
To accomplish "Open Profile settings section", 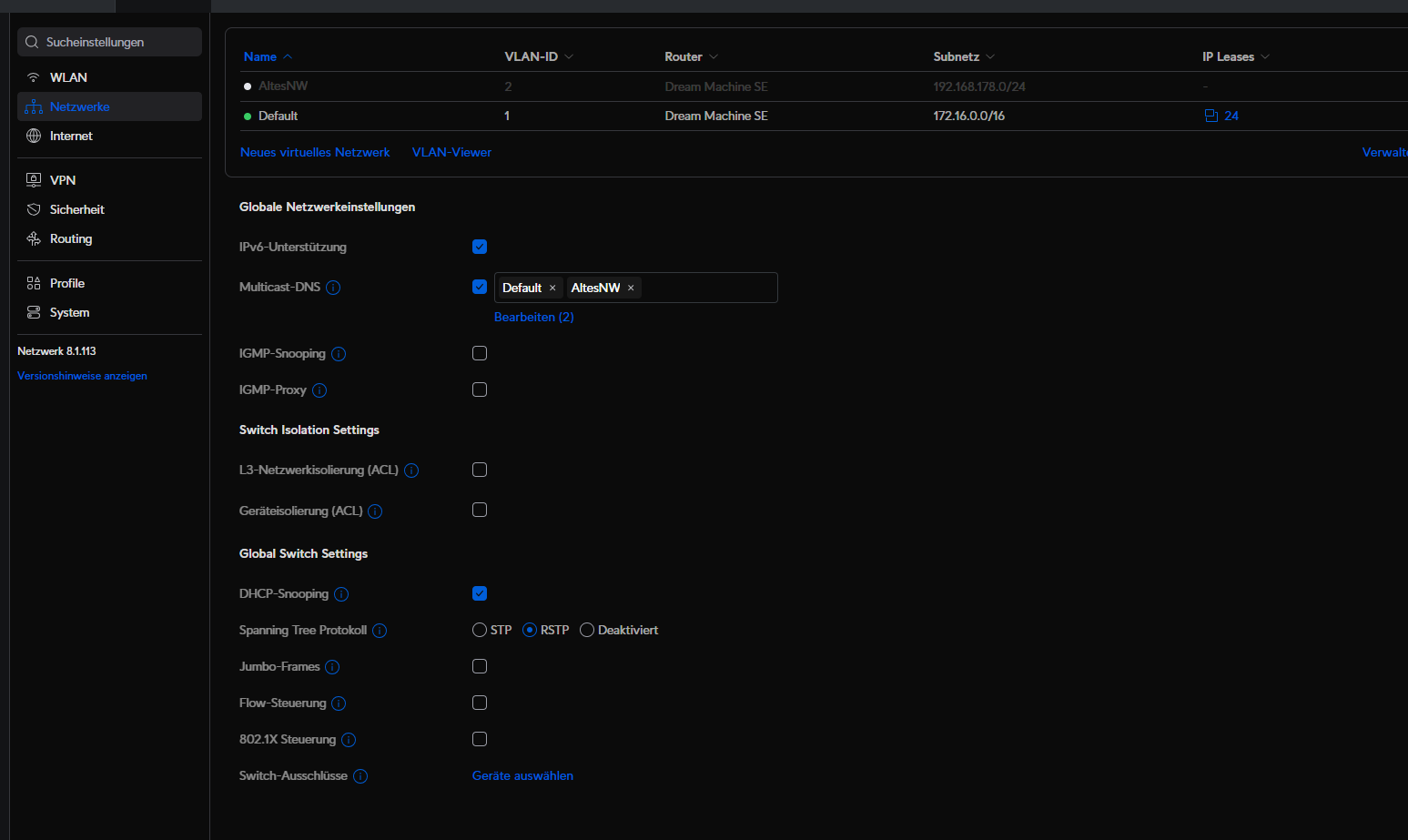I will click(109, 283).
